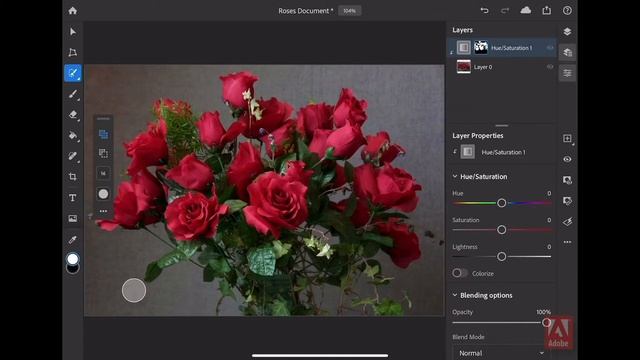The image size is (640, 360).
Task: Select Hue/Saturation 1 name in Layer Properties
Action: tap(503, 152)
